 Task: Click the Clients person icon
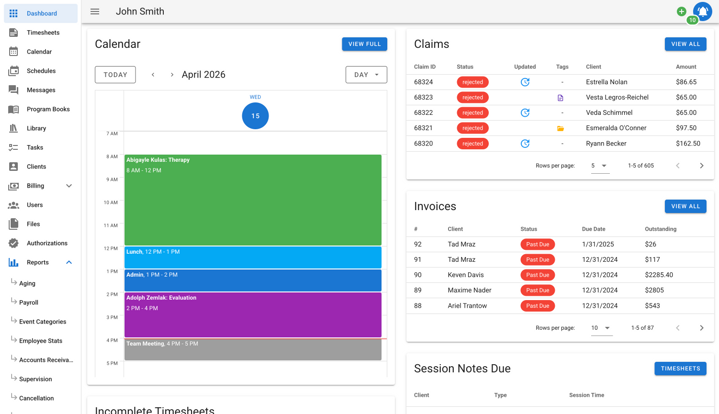pos(13,166)
